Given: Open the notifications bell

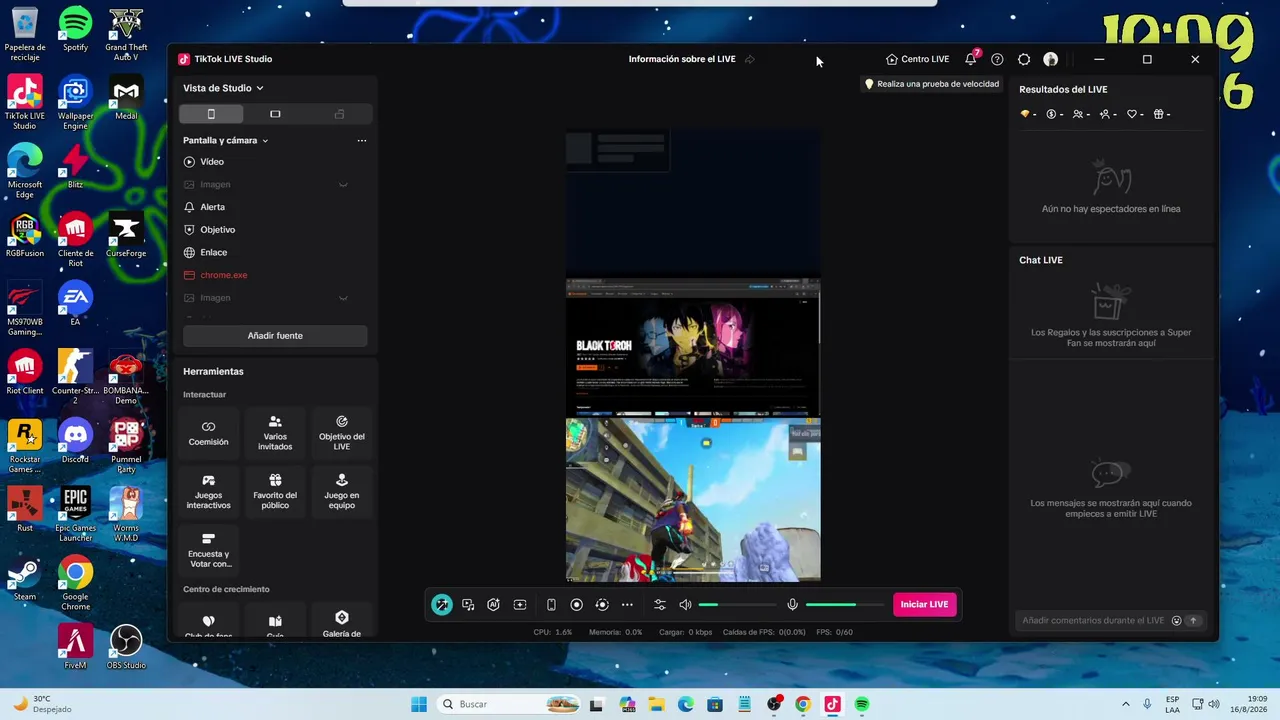Looking at the screenshot, I should [x=970, y=59].
